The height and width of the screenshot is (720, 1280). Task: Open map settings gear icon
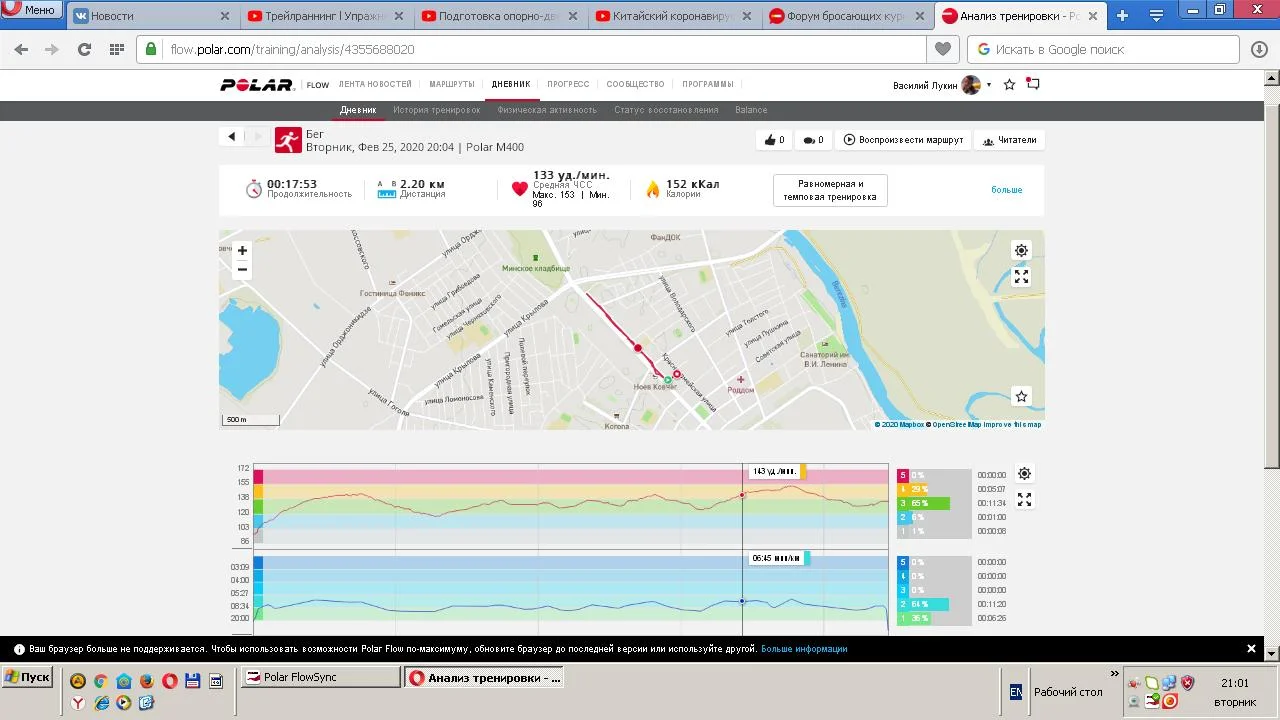coord(1021,251)
